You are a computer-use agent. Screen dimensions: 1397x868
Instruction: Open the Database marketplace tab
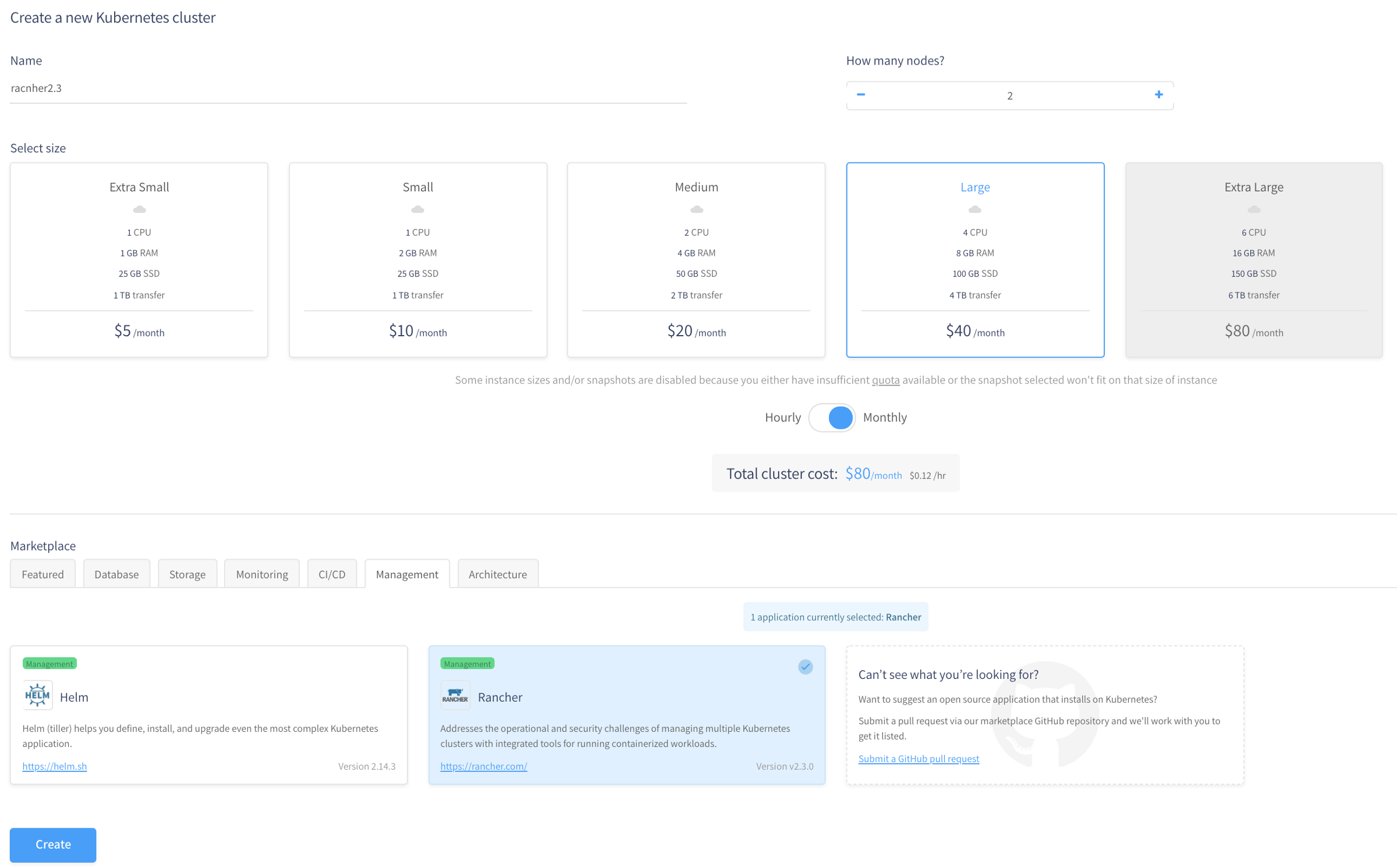116,574
